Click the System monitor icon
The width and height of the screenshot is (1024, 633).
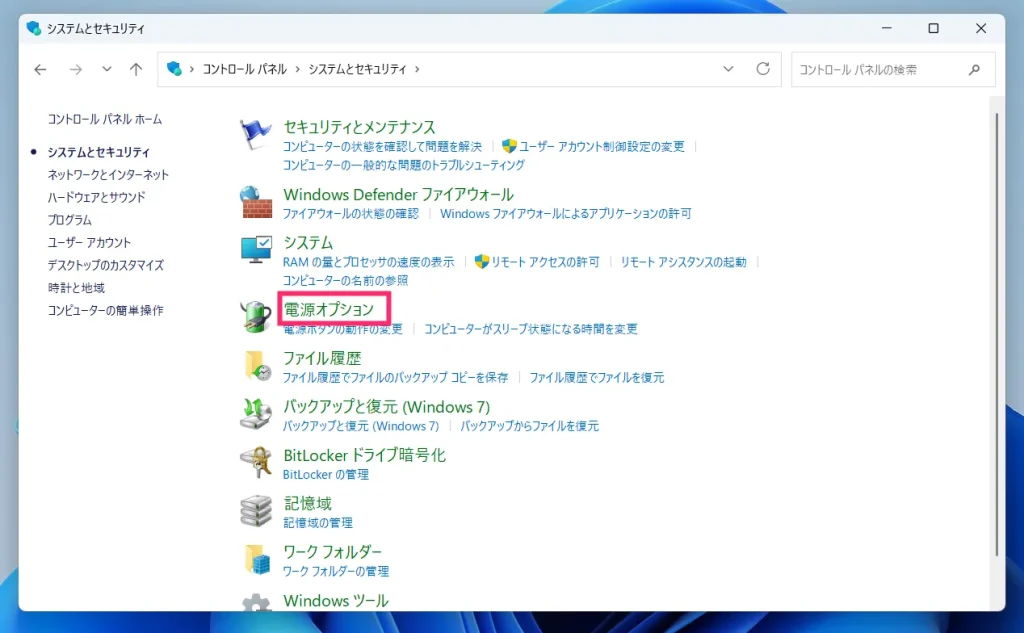[x=256, y=250]
